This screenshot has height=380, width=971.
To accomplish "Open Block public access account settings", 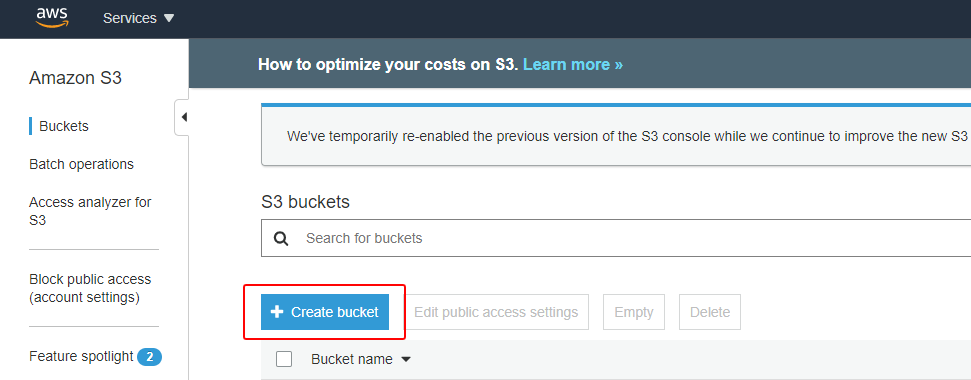I will (x=90, y=288).
